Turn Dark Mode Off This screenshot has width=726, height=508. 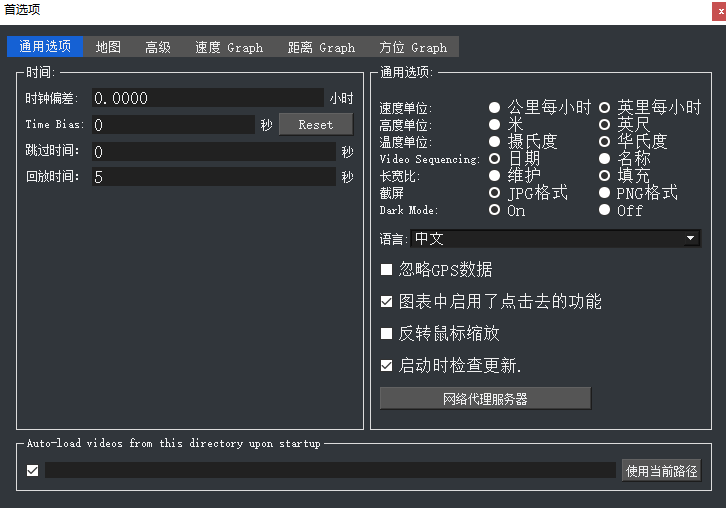pyautogui.click(x=621, y=210)
